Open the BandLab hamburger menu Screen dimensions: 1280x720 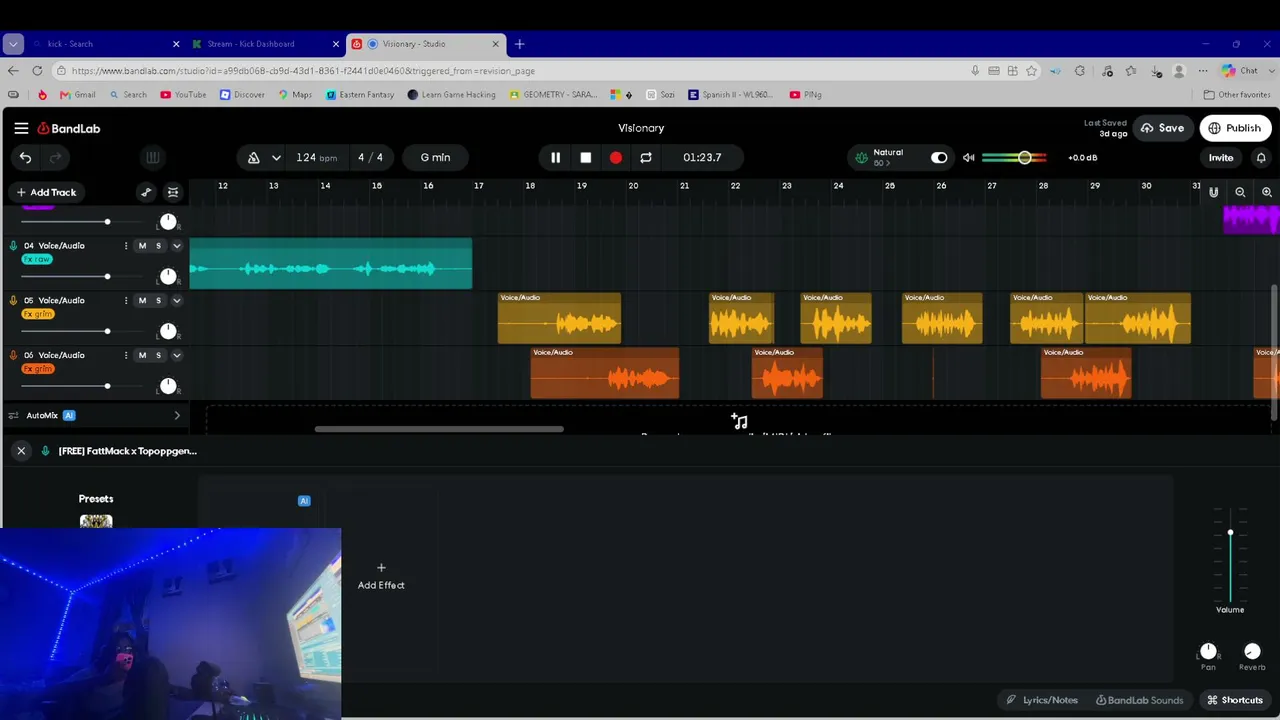[21, 128]
